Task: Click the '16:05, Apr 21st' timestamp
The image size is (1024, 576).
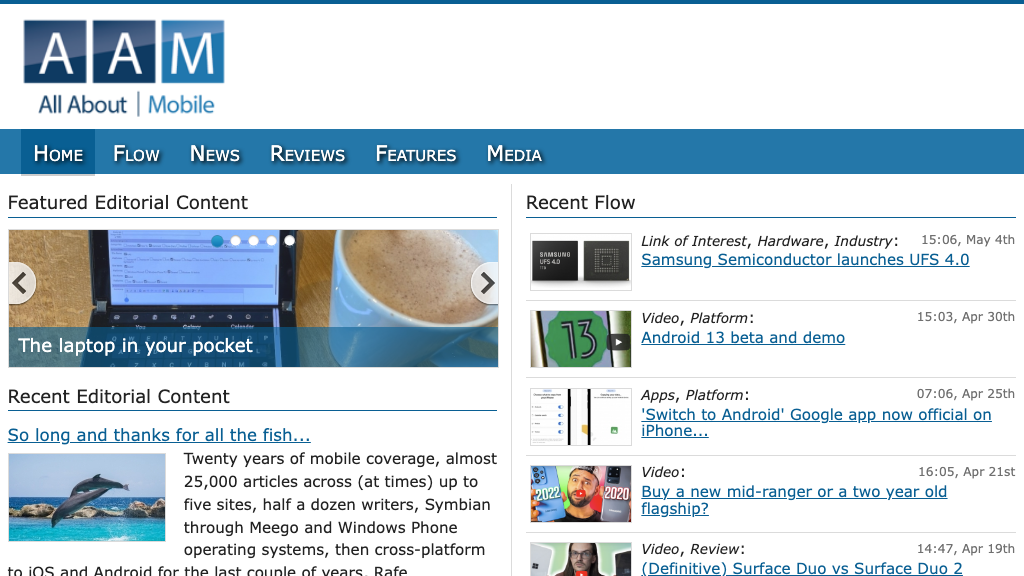Action: (x=967, y=472)
